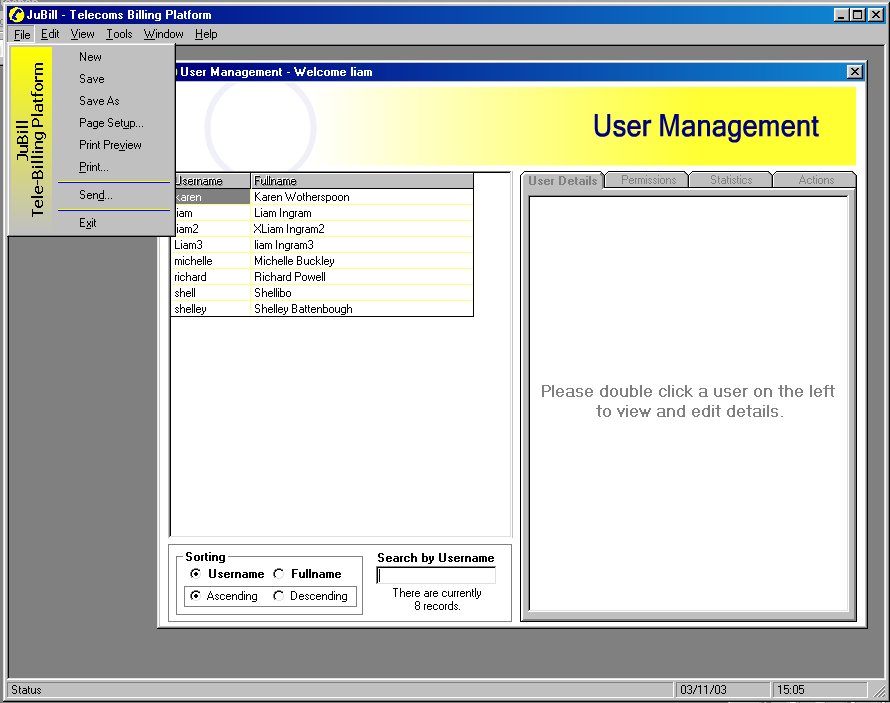Viewport: 890px width, 703px height.
Task: Select the Username sorting radio button
Action: (195, 574)
